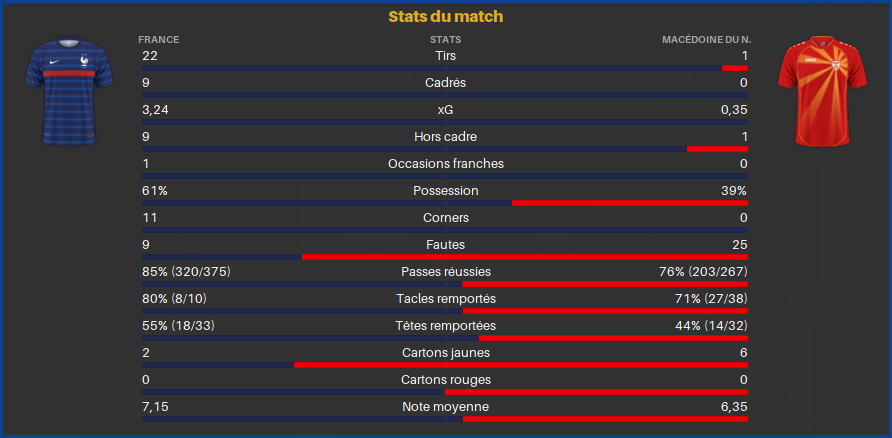Click the red North Macedonia jersey image
The height and width of the screenshot is (438, 892).
pyautogui.click(x=822, y=91)
